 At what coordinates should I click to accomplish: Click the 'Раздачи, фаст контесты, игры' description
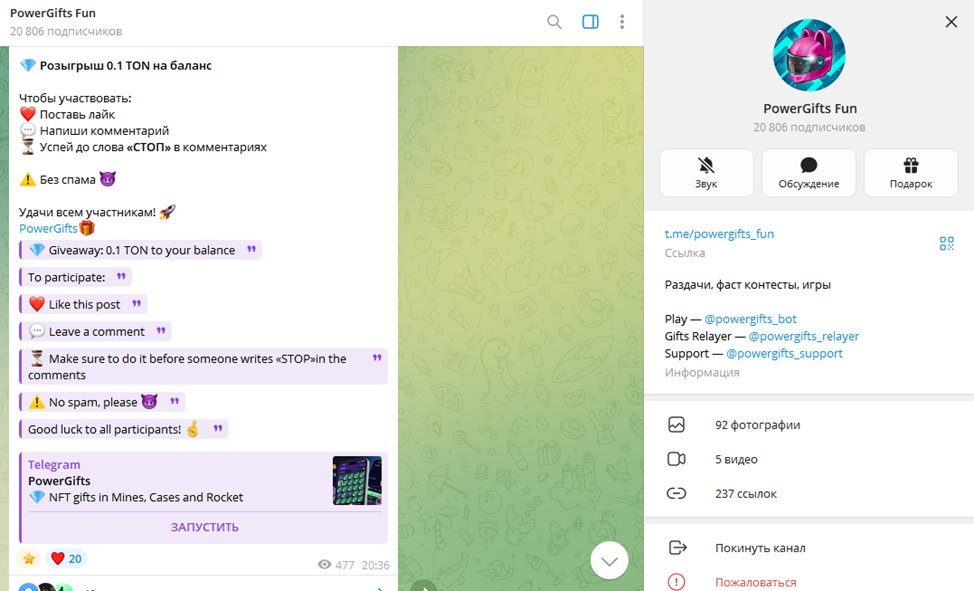coord(747,285)
